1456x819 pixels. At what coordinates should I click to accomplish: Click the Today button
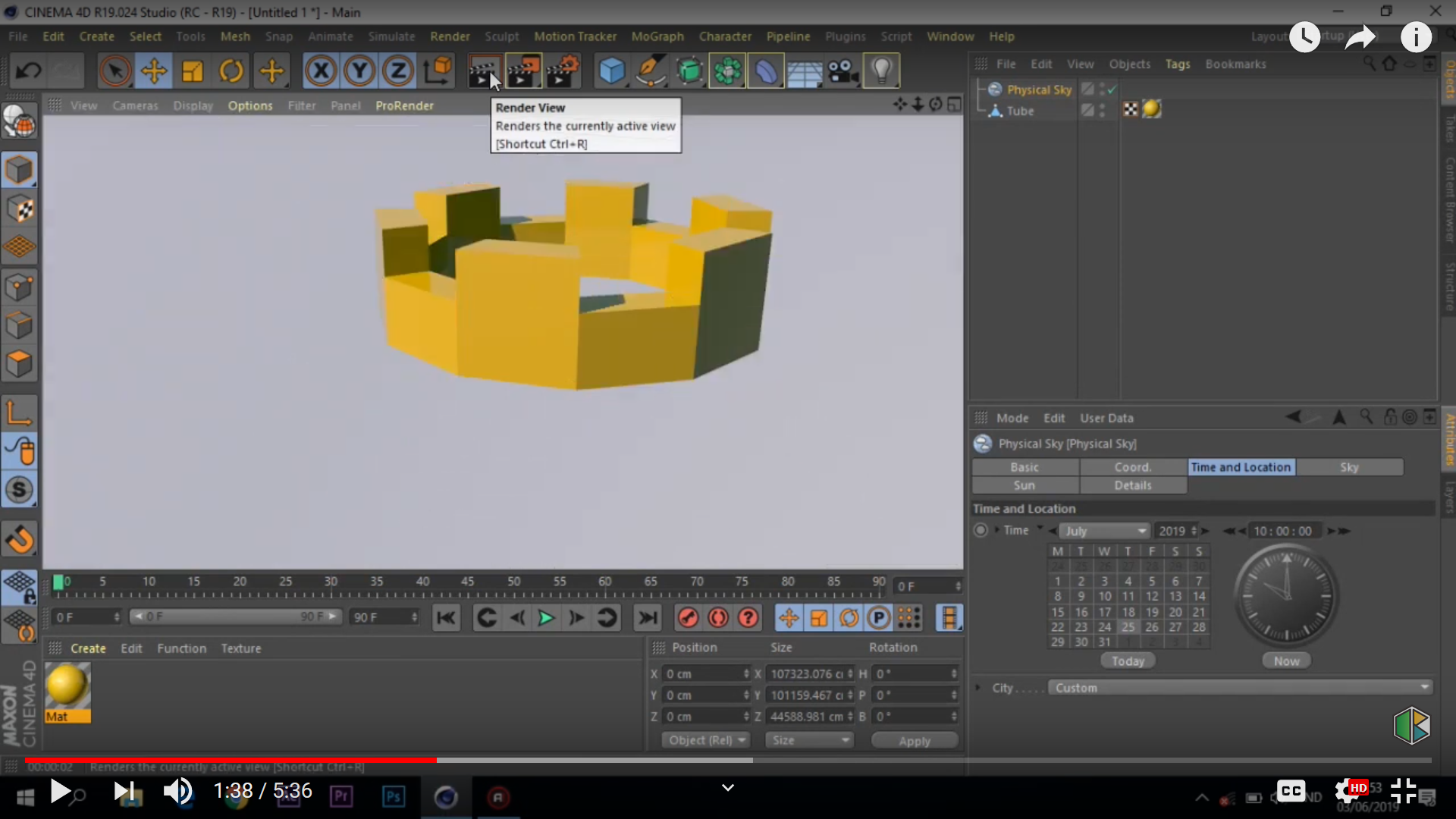[x=1128, y=661]
